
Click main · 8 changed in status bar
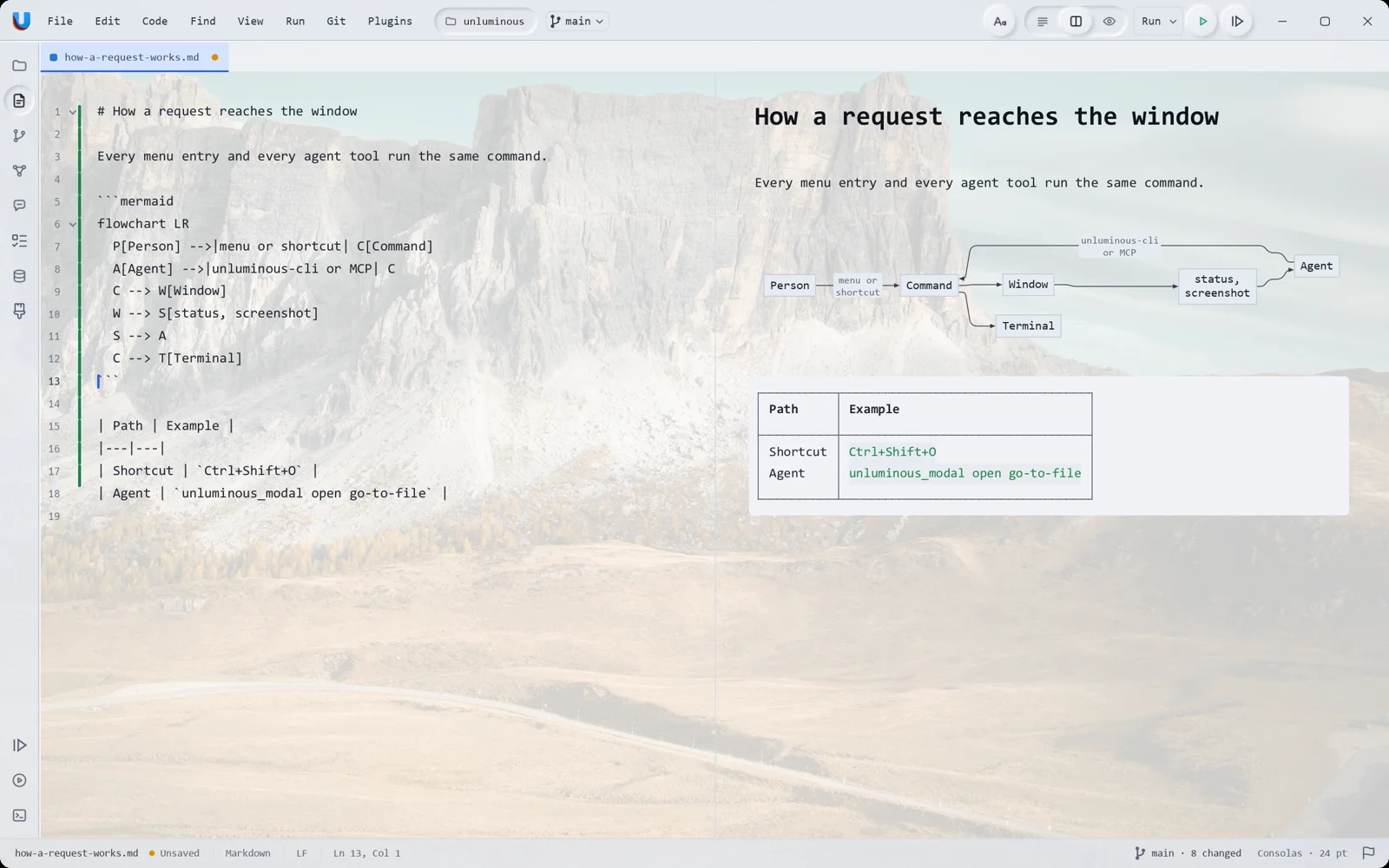coord(1188,853)
